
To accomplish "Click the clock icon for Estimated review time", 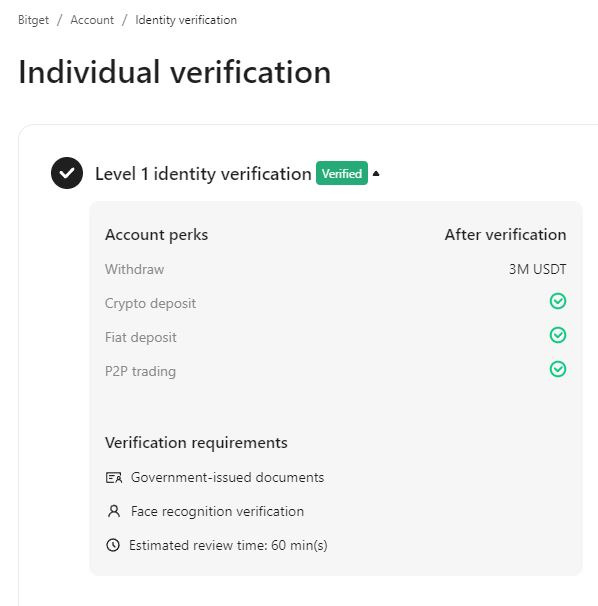I will point(113,545).
